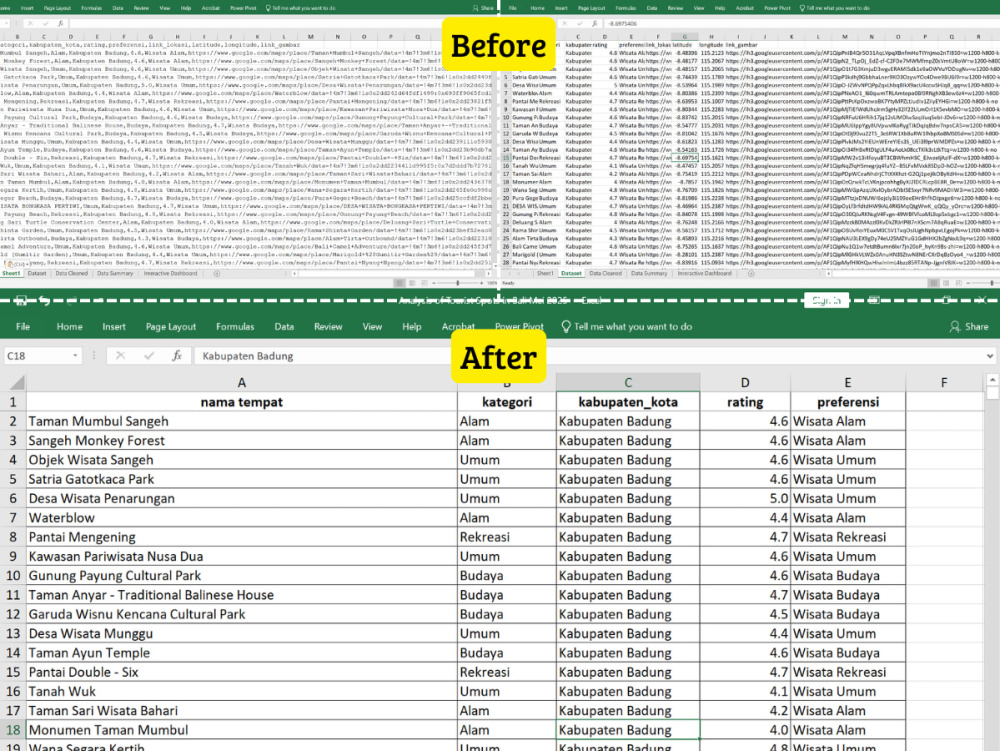1000x751 pixels.
Task: Click the 'nama tempat' header cell
Action: 242,402
